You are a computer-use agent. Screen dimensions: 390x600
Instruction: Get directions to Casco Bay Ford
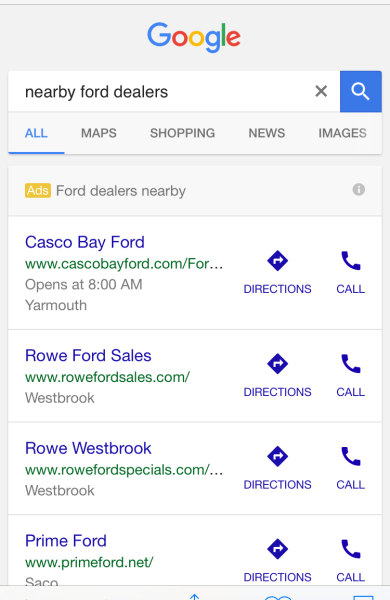point(277,272)
